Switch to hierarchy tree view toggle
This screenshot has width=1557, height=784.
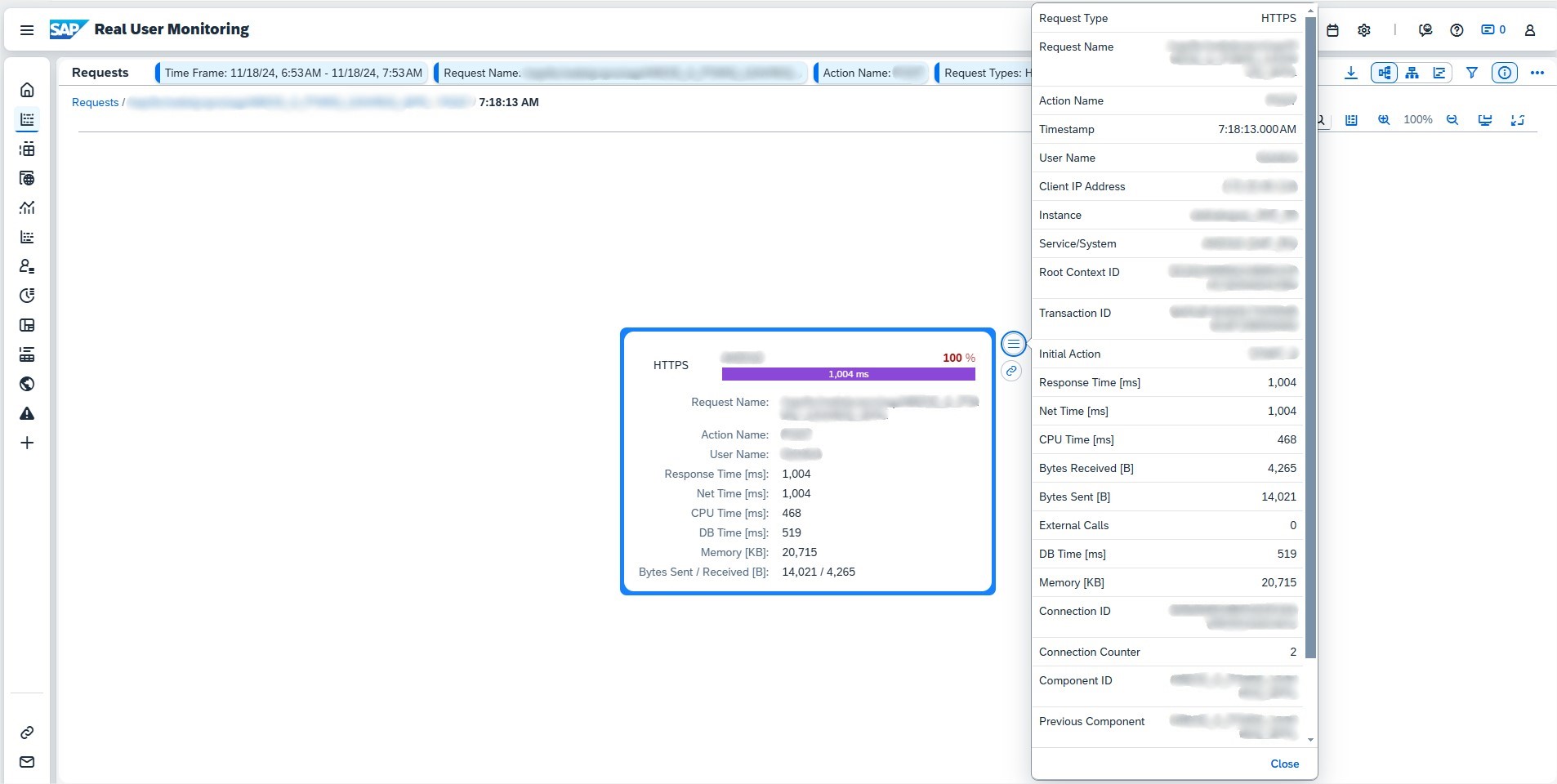[x=1412, y=73]
